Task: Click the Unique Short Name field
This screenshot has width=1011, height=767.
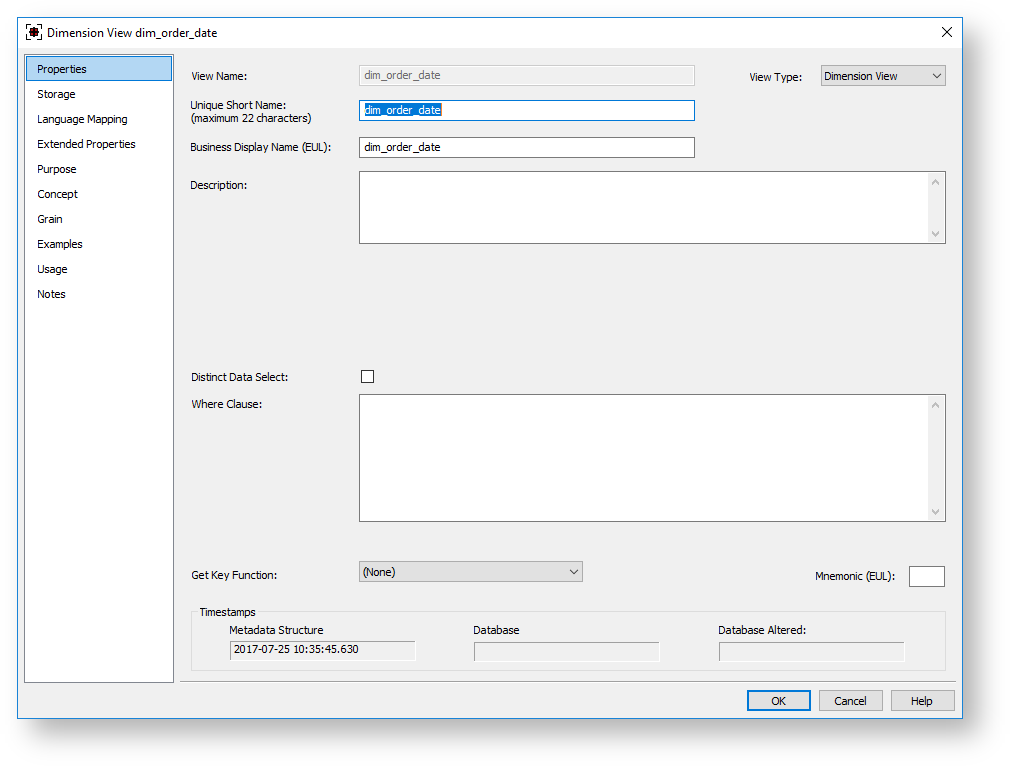Action: click(526, 110)
